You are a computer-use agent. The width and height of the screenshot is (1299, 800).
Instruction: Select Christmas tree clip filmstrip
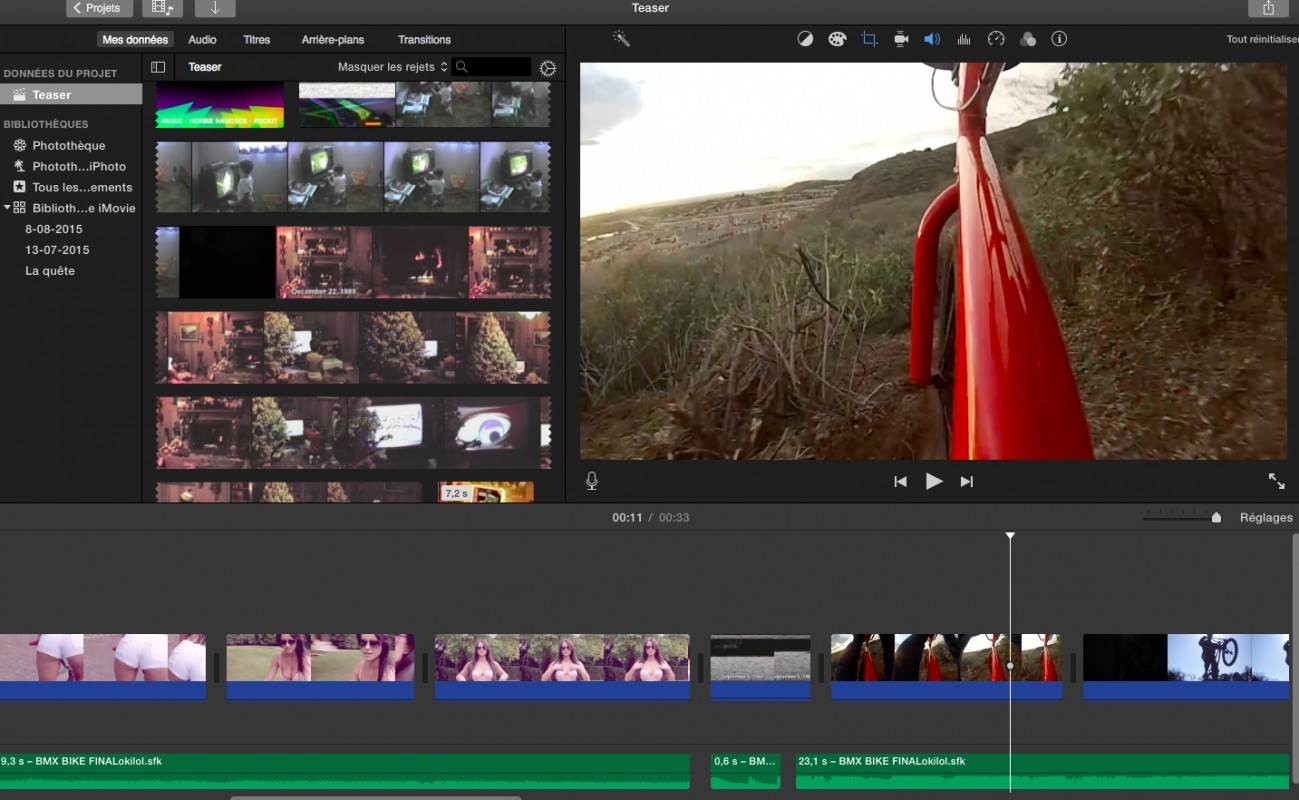tap(353, 348)
